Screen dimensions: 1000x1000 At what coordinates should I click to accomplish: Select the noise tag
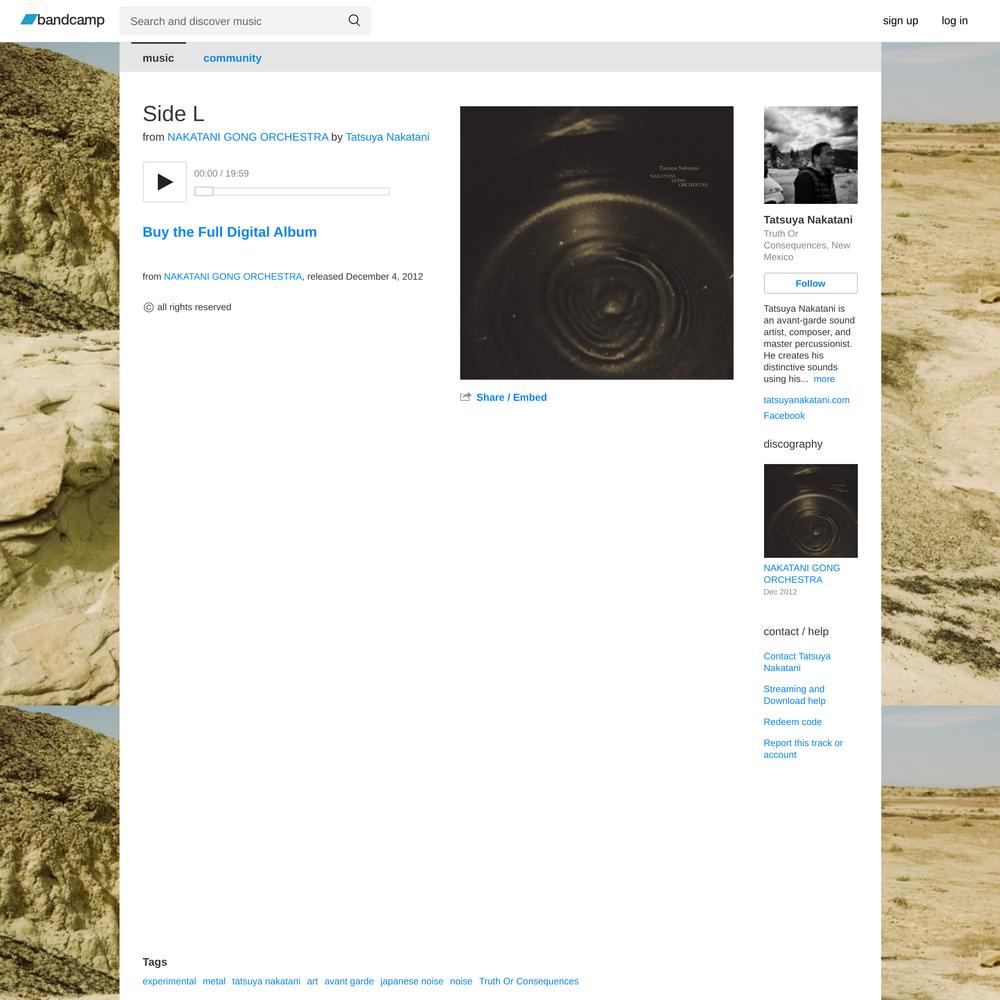[x=461, y=982]
